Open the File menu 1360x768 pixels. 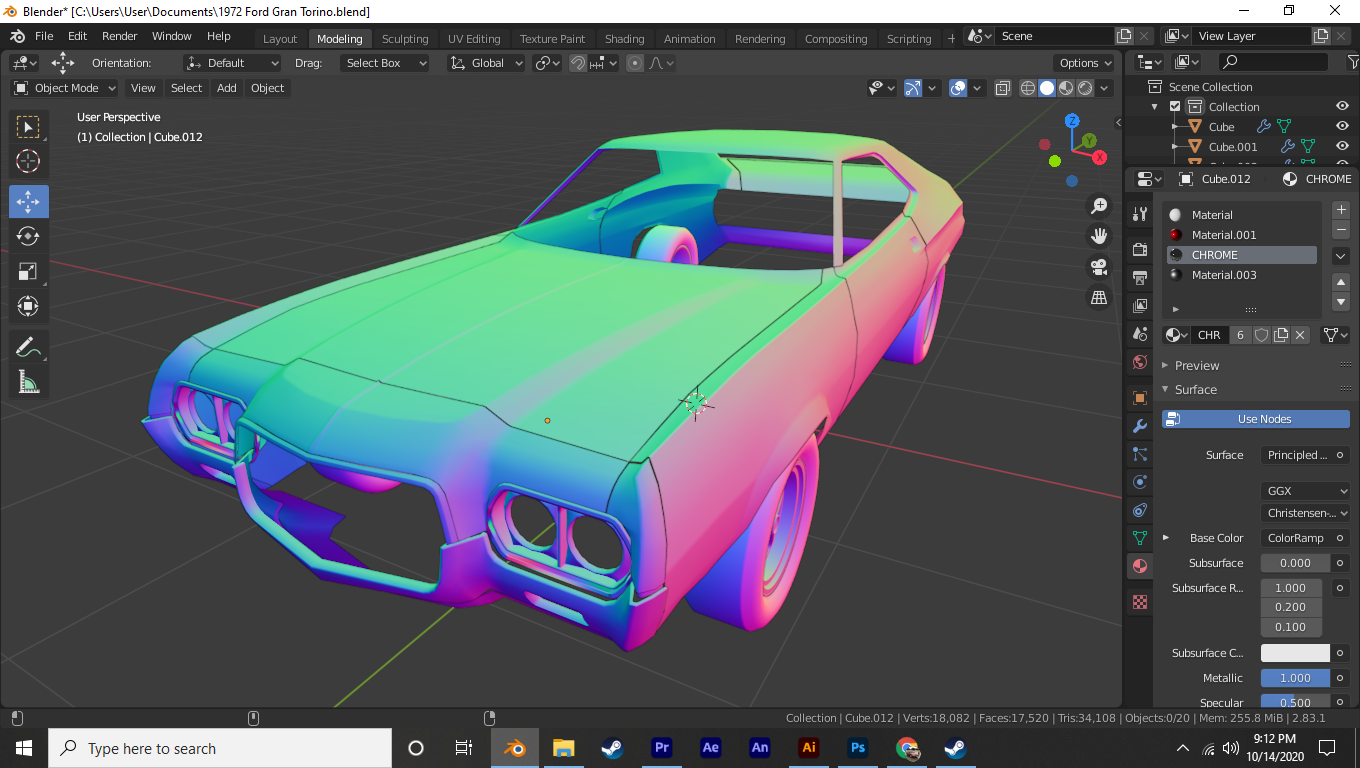[44, 36]
